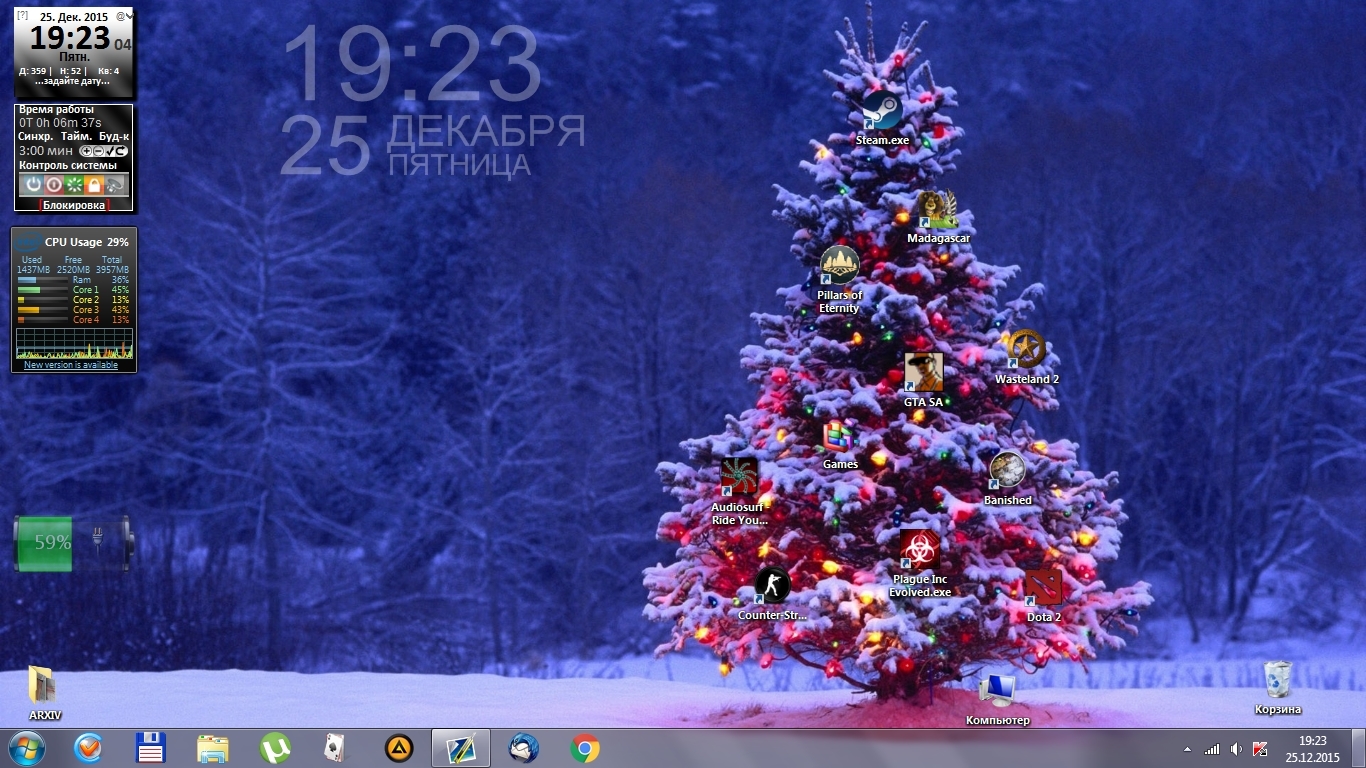The width and height of the screenshot is (1366, 768).
Task: Click the 3:00 мин timer value
Action: (x=46, y=151)
